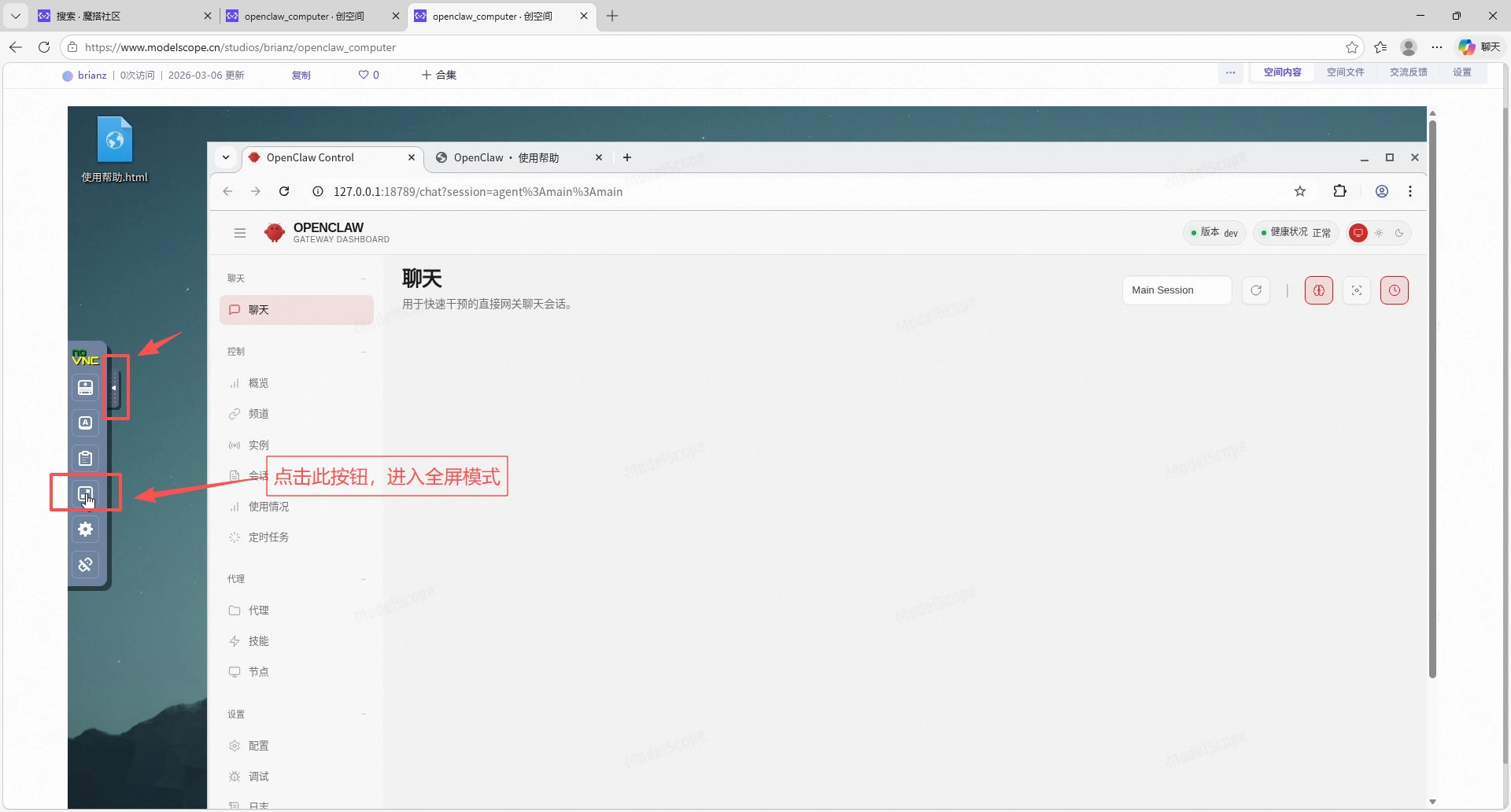Screen dimensions: 1511x812
Task: Open the Copilot 聊天 button
Action: 1480,47
